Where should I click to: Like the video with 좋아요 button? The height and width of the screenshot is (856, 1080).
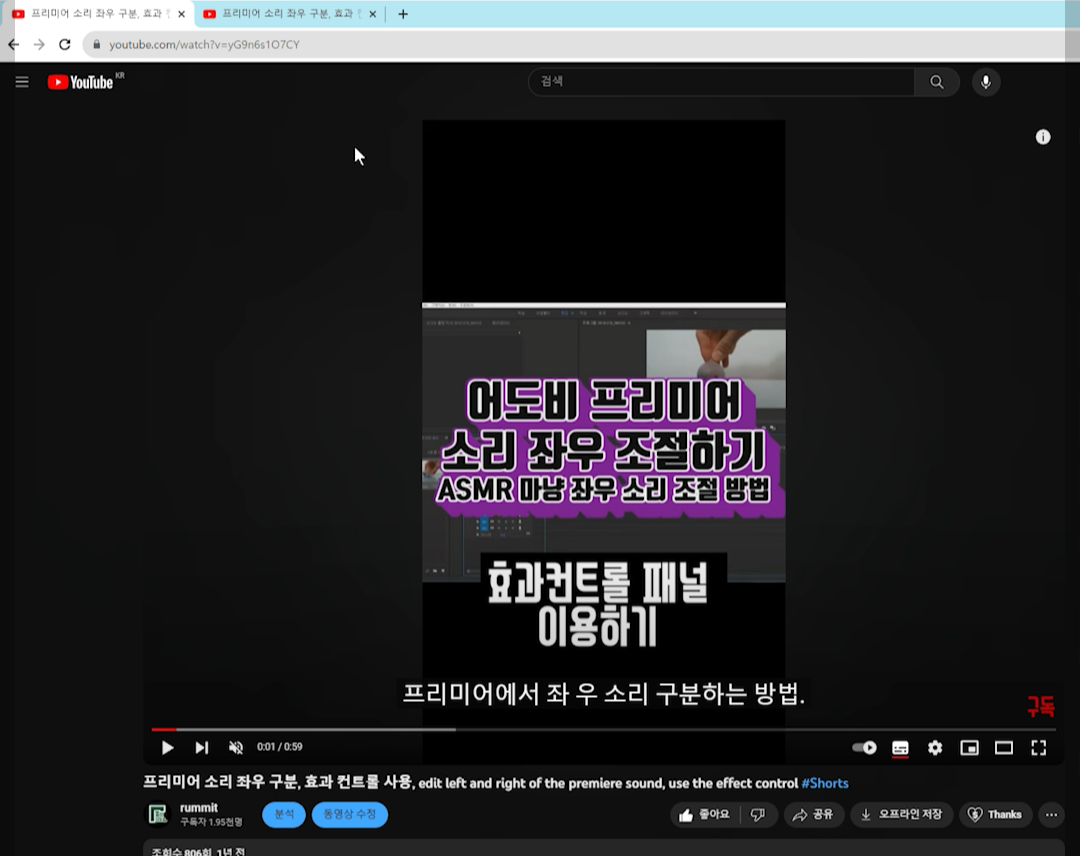(704, 815)
